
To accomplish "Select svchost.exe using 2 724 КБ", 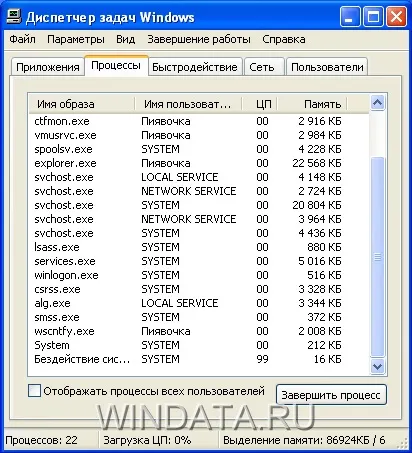I will click(199, 191).
